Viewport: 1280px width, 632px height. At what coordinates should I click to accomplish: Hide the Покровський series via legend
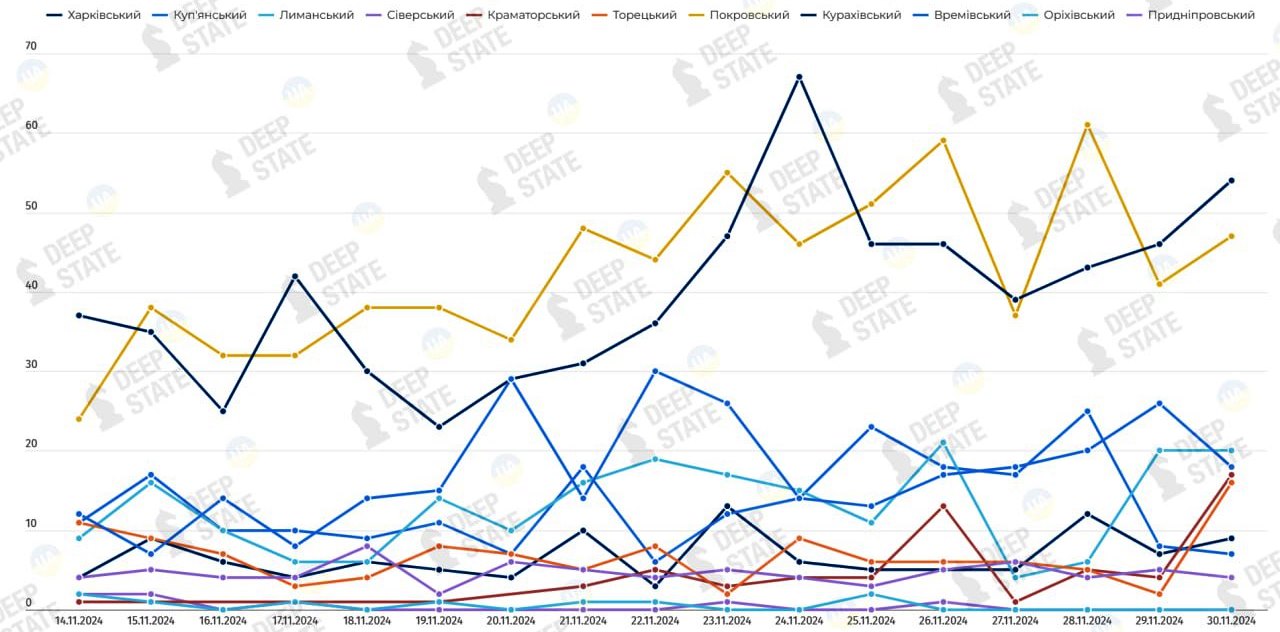749,15
